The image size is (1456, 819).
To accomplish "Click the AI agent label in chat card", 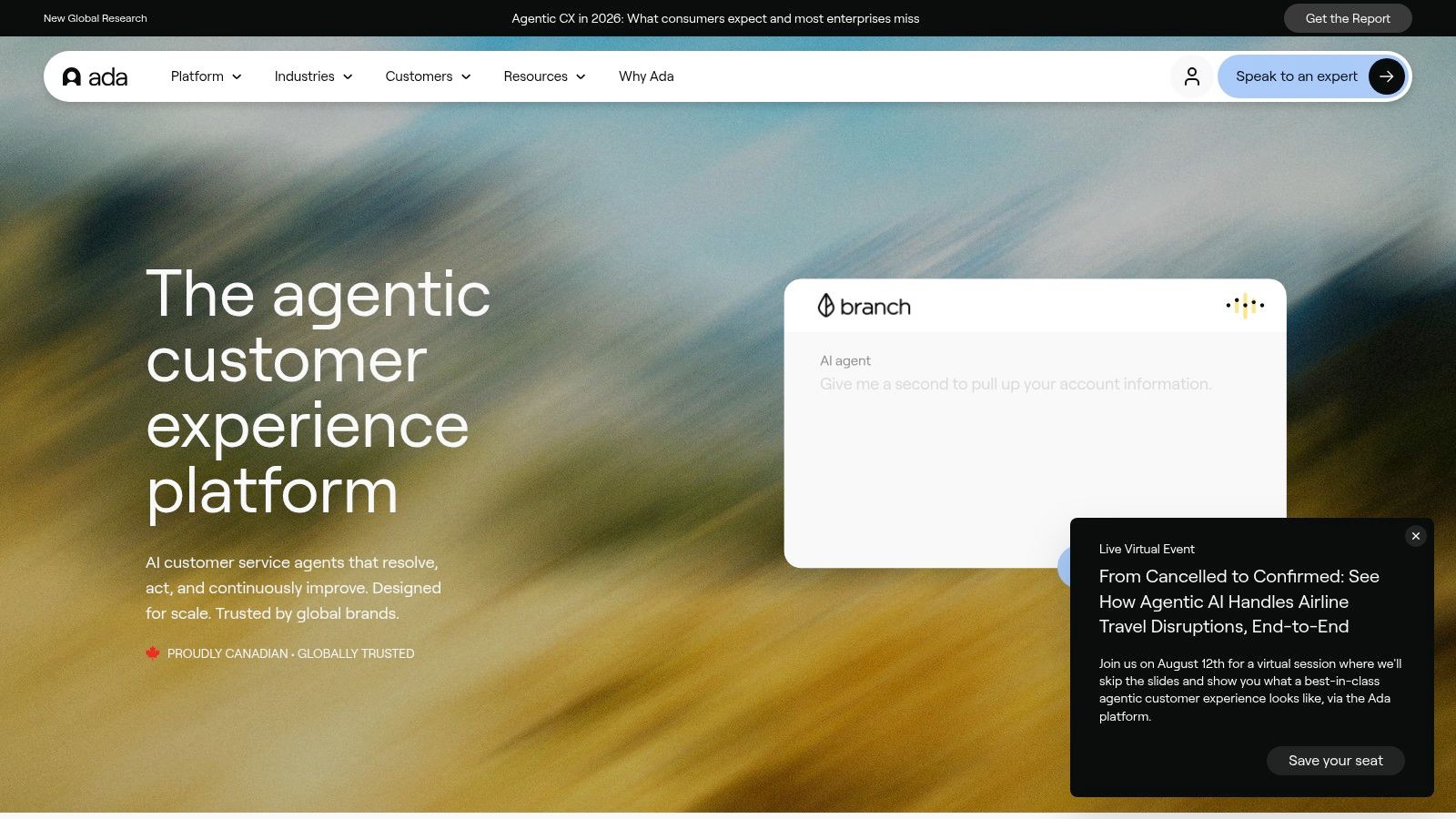I will coord(845,360).
